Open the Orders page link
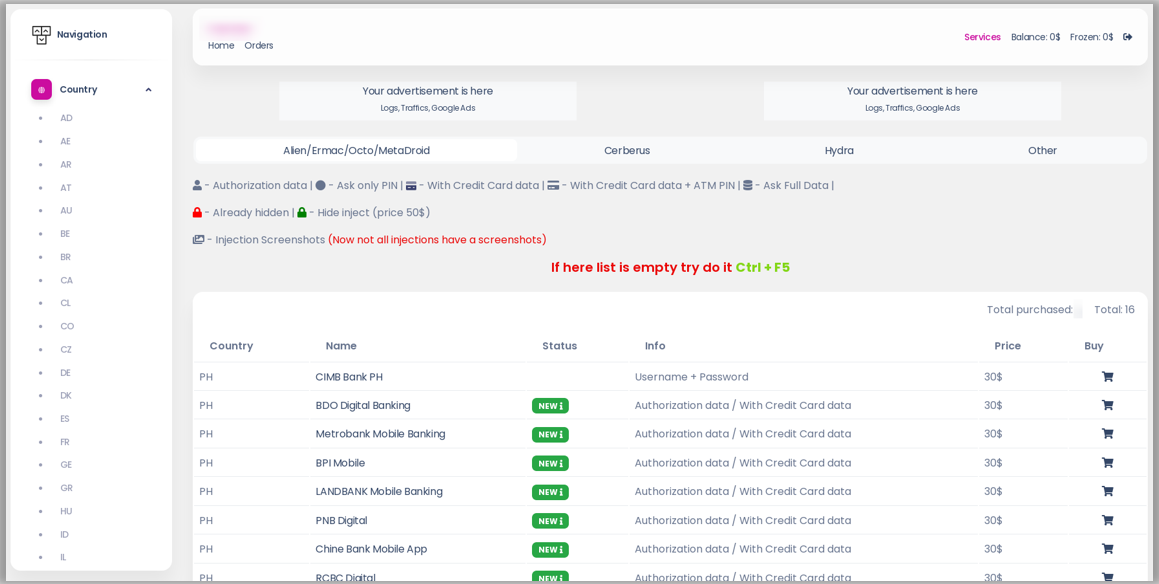The image size is (1159, 584). [258, 46]
